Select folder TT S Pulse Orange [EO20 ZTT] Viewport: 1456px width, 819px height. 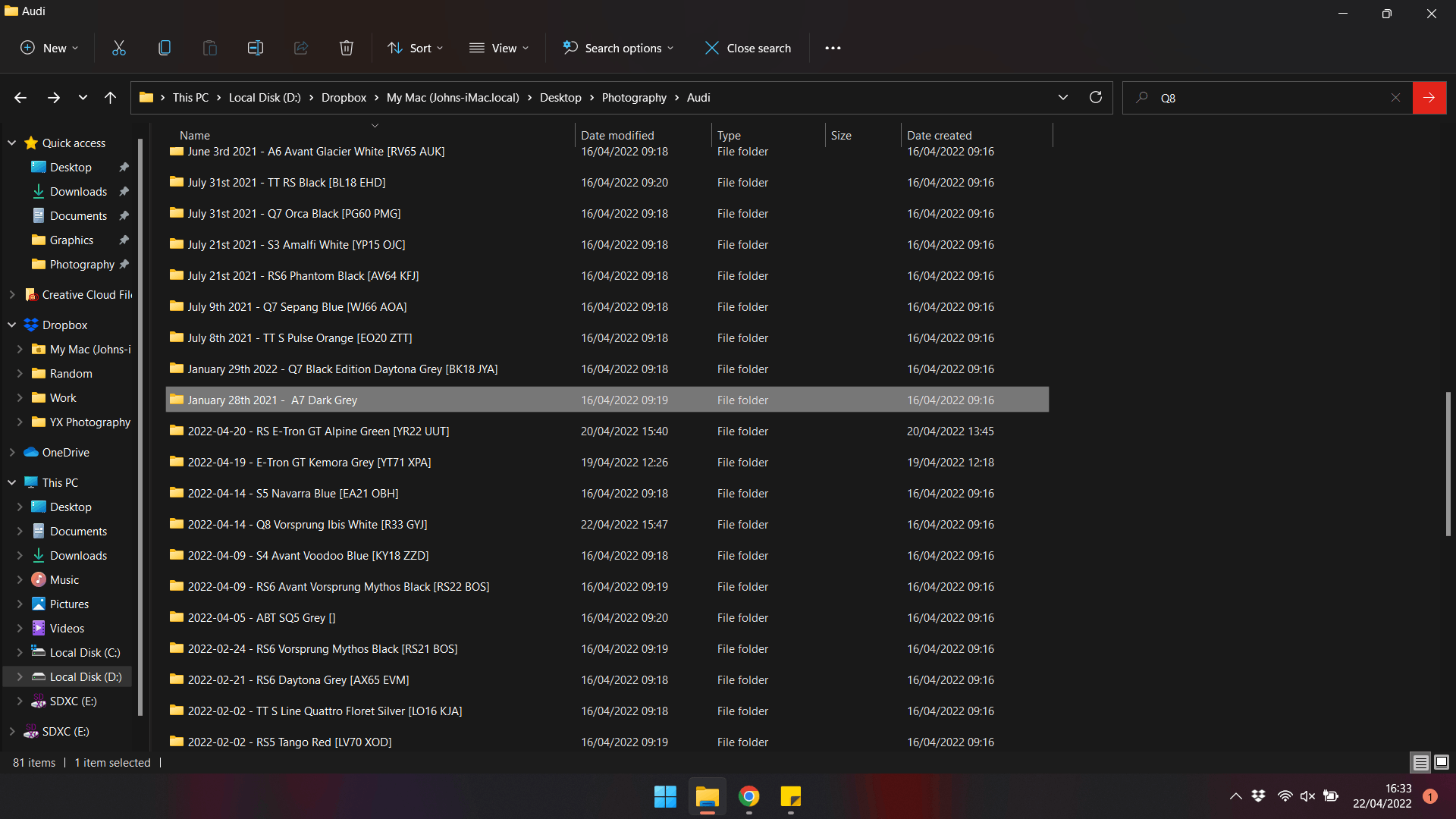[607, 337]
